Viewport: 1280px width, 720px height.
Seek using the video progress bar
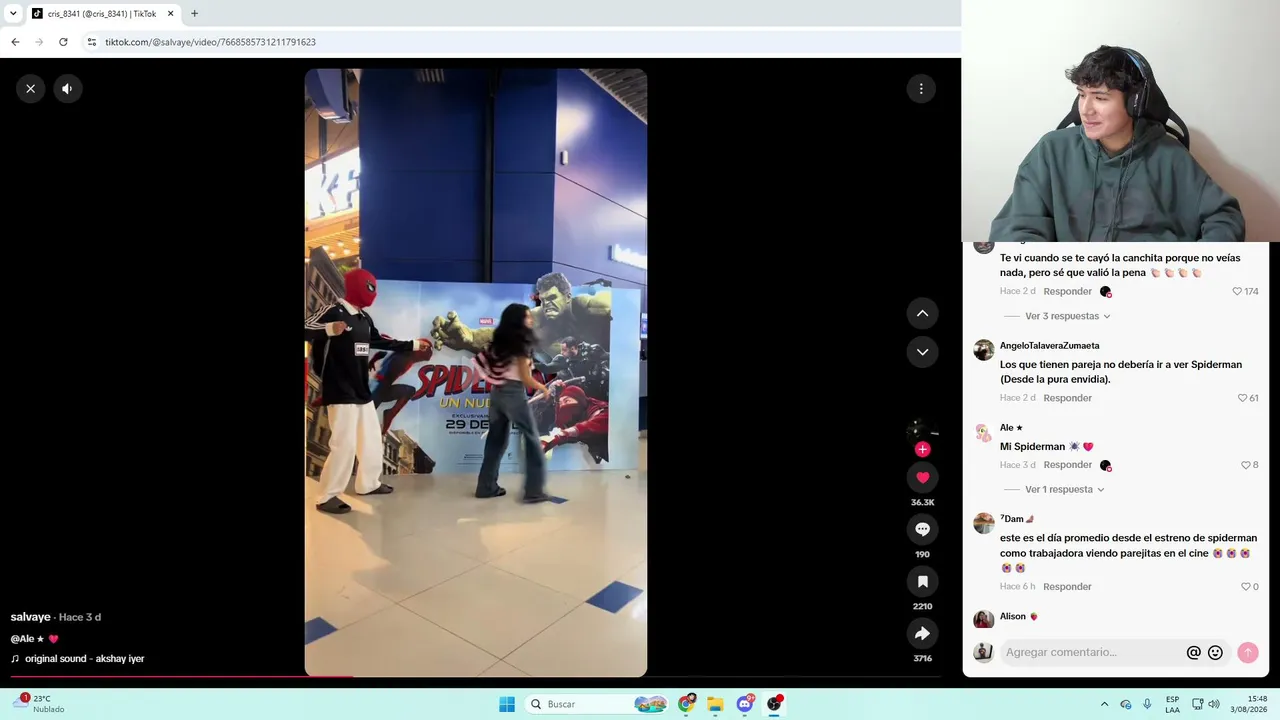pos(476,677)
